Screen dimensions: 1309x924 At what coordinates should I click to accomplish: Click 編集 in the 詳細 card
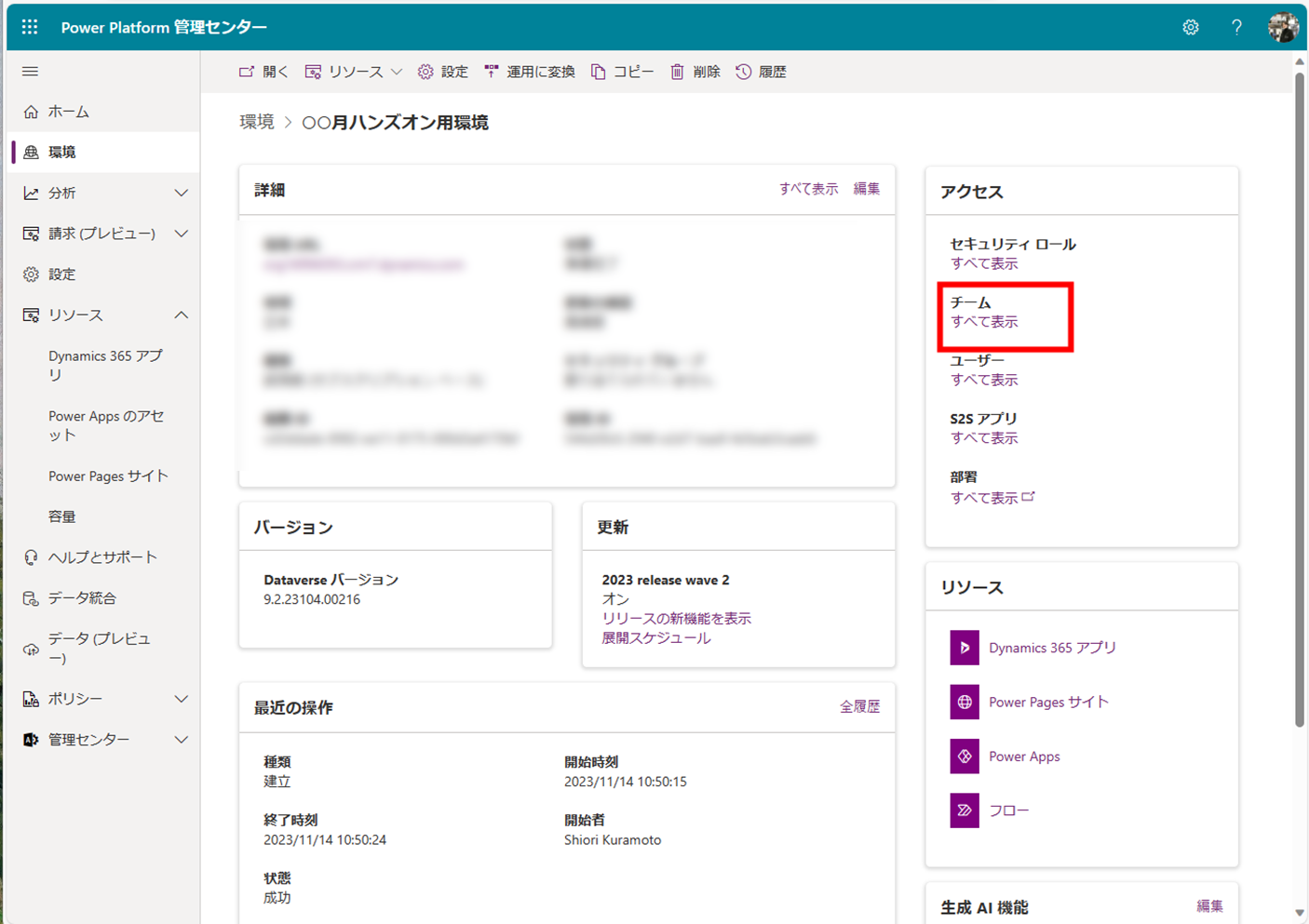point(867,189)
